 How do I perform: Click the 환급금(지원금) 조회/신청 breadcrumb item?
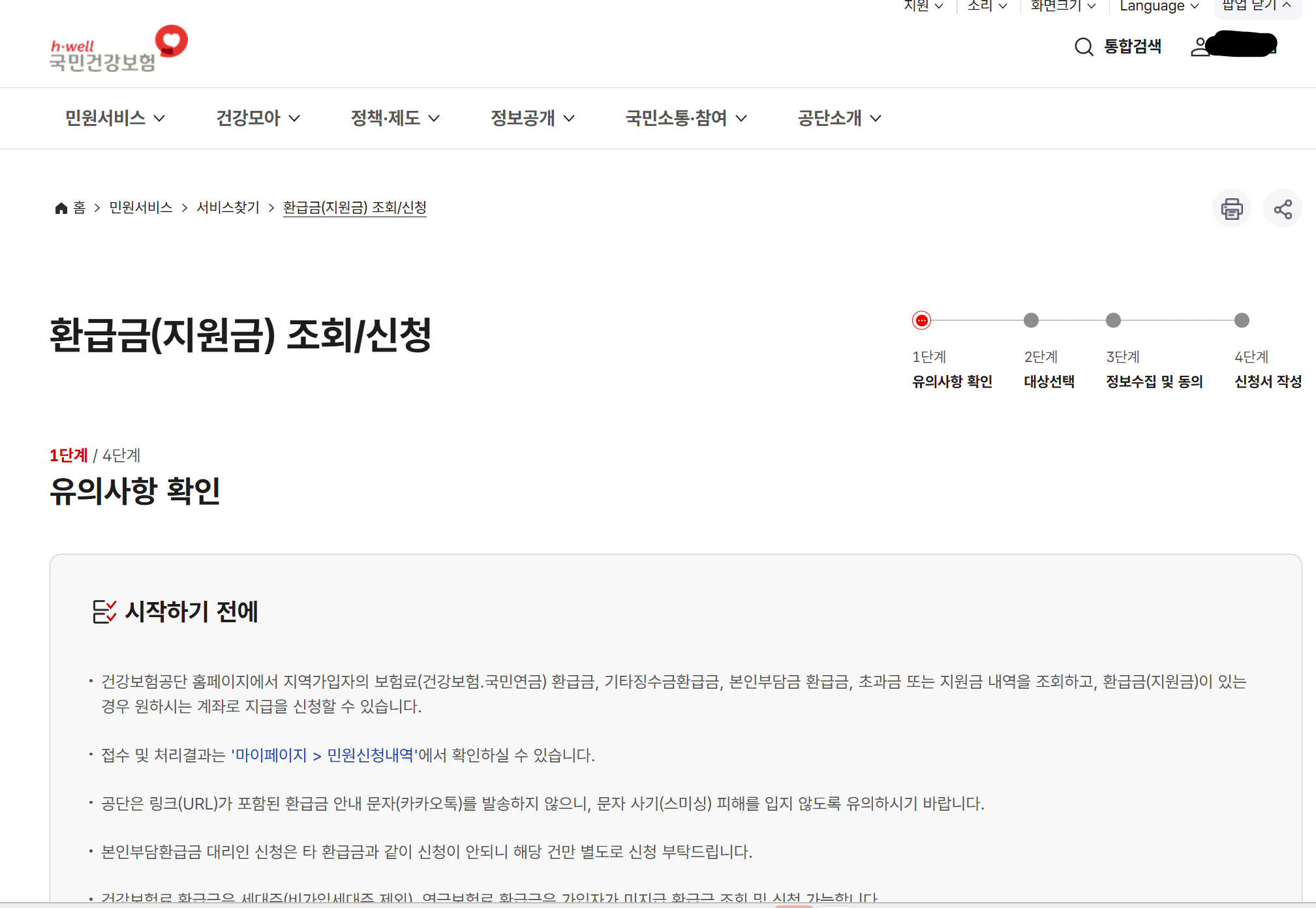pos(354,207)
